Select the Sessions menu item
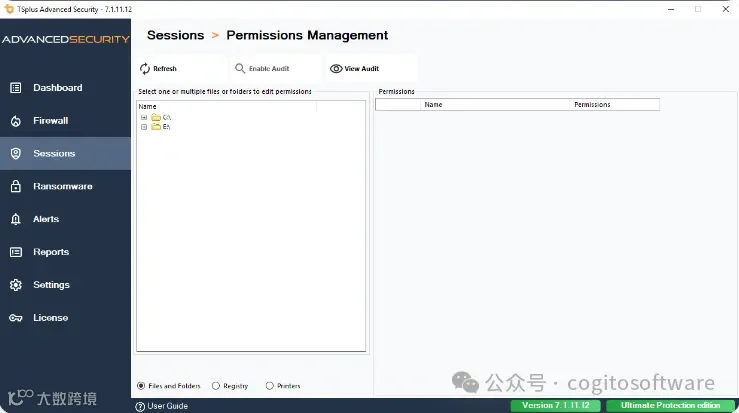Image resolution: width=739 pixels, height=413 pixels. pyautogui.click(x=66, y=154)
